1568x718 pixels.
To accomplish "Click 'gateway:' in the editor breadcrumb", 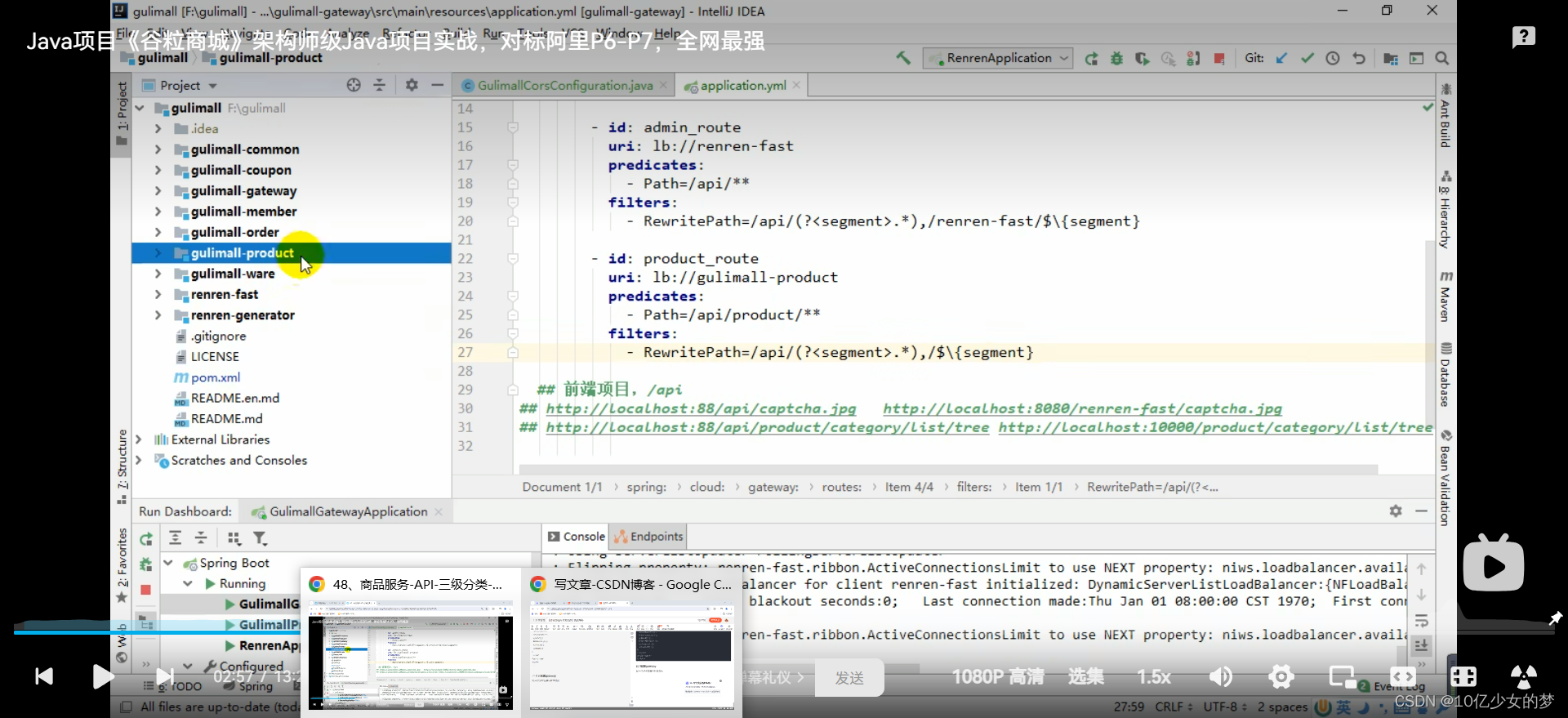I will [773, 487].
